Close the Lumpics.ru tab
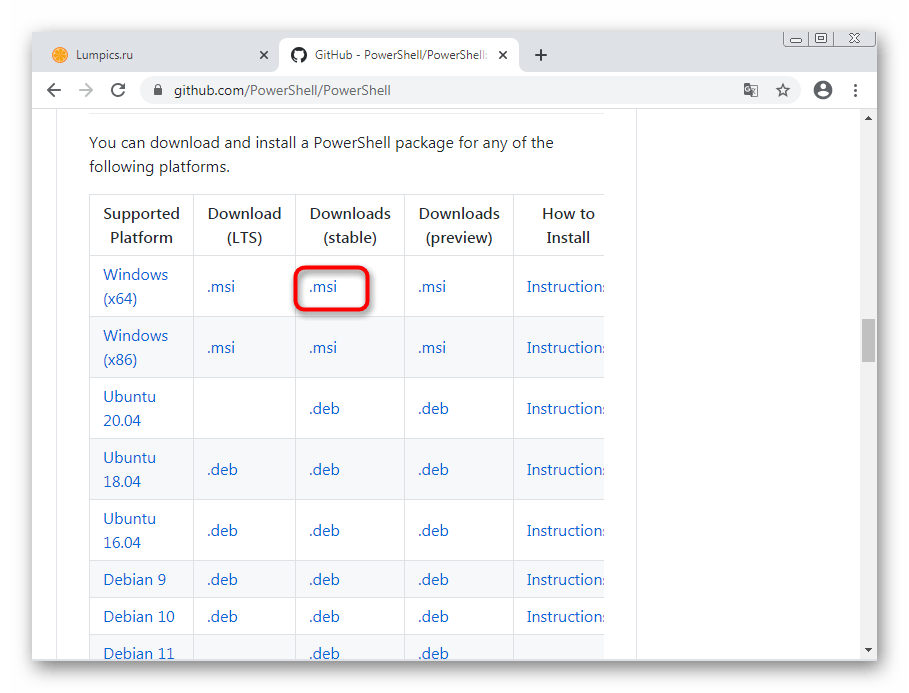Image resolution: width=909 pixels, height=693 pixels. click(264, 55)
